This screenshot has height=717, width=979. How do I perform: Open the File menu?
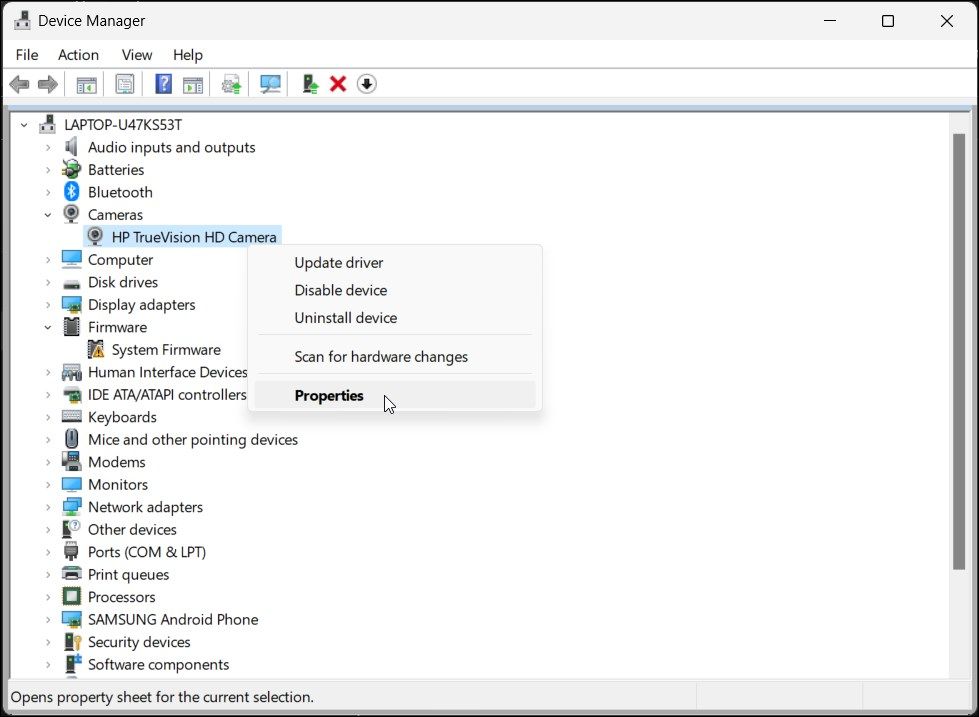click(x=27, y=55)
